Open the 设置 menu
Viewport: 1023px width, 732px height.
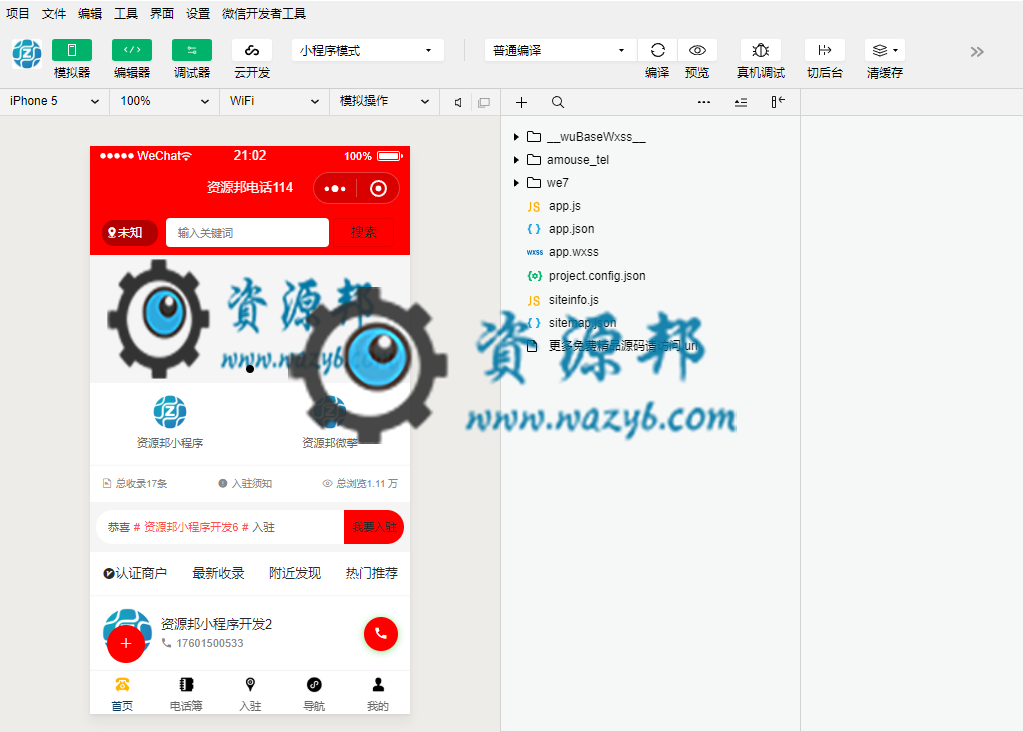[198, 14]
